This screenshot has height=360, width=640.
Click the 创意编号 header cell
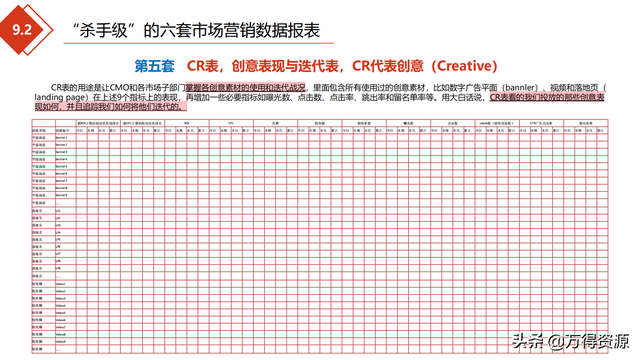[62, 131]
